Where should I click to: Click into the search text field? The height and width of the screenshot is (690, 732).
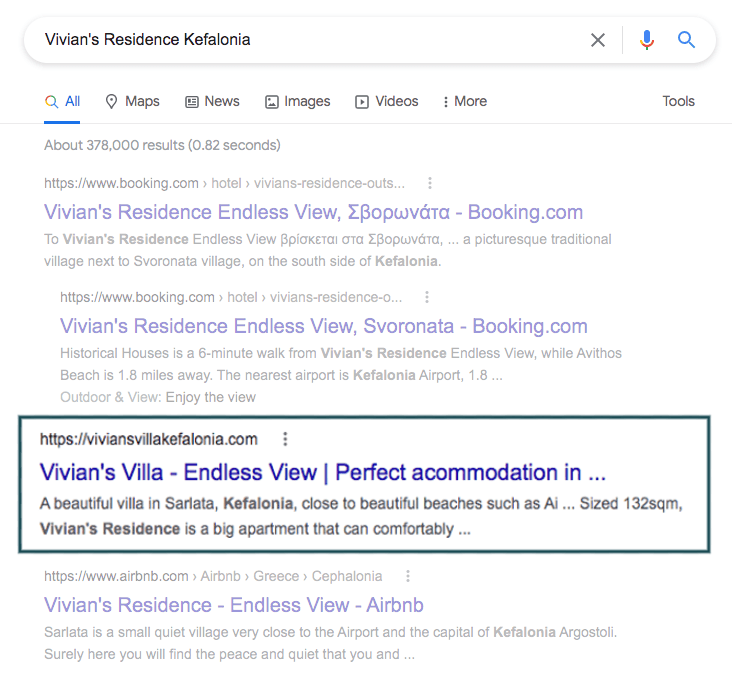[308, 40]
